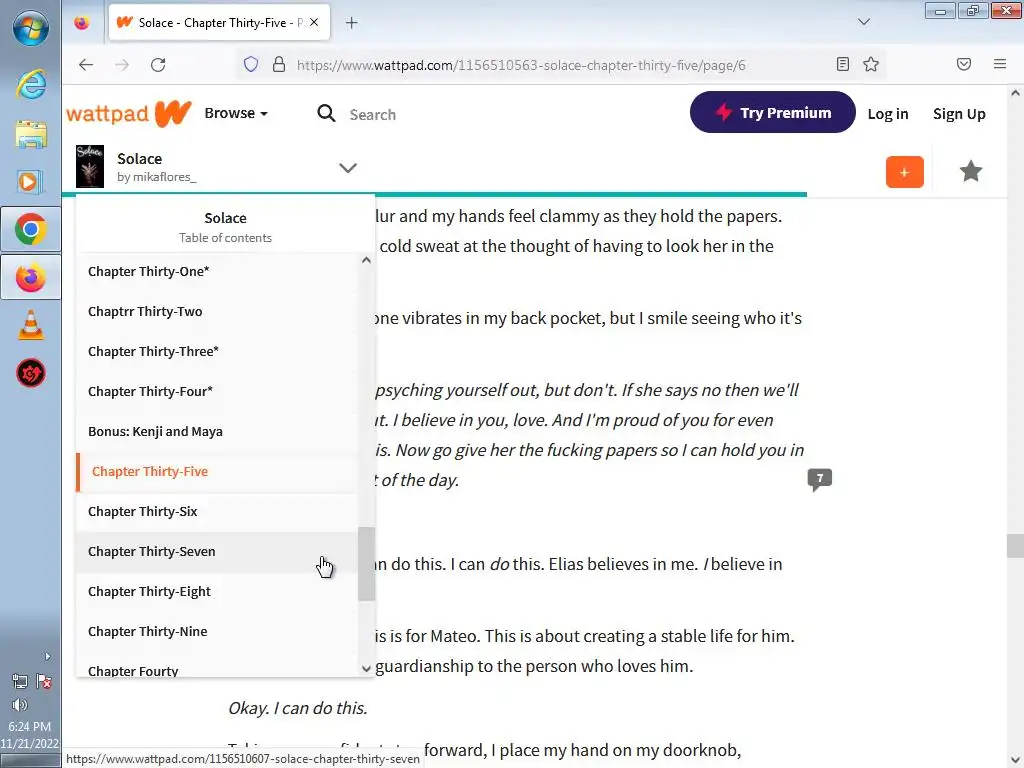The image size is (1024, 768).
Task: Toggle reader view icon in address bar
Action: (842, 64)
